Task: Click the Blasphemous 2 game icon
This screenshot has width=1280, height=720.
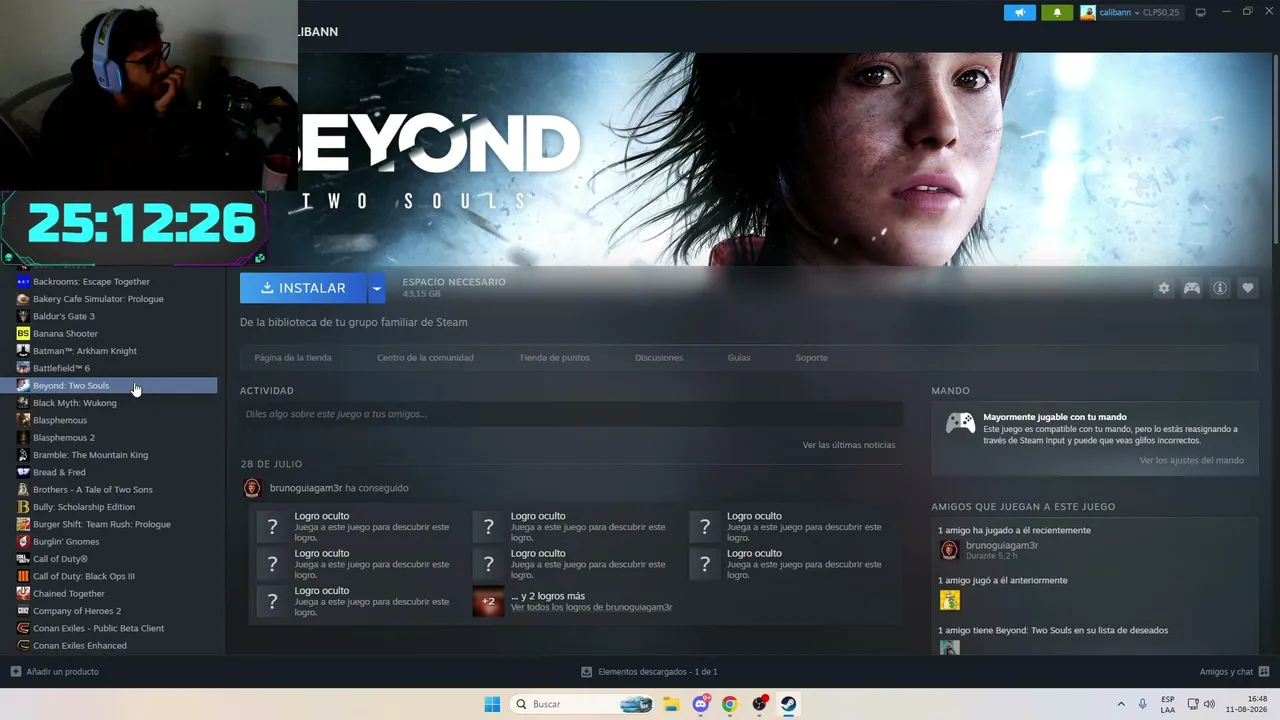Action: point(23,437)
